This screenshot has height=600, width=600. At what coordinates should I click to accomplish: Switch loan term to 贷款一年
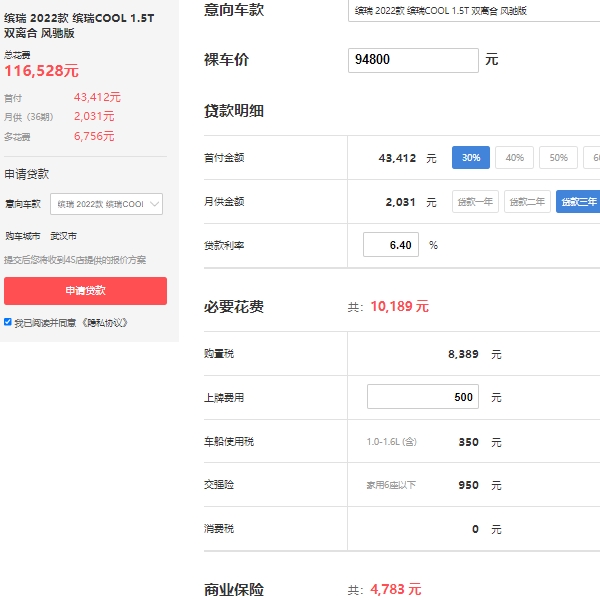(475, 202)
